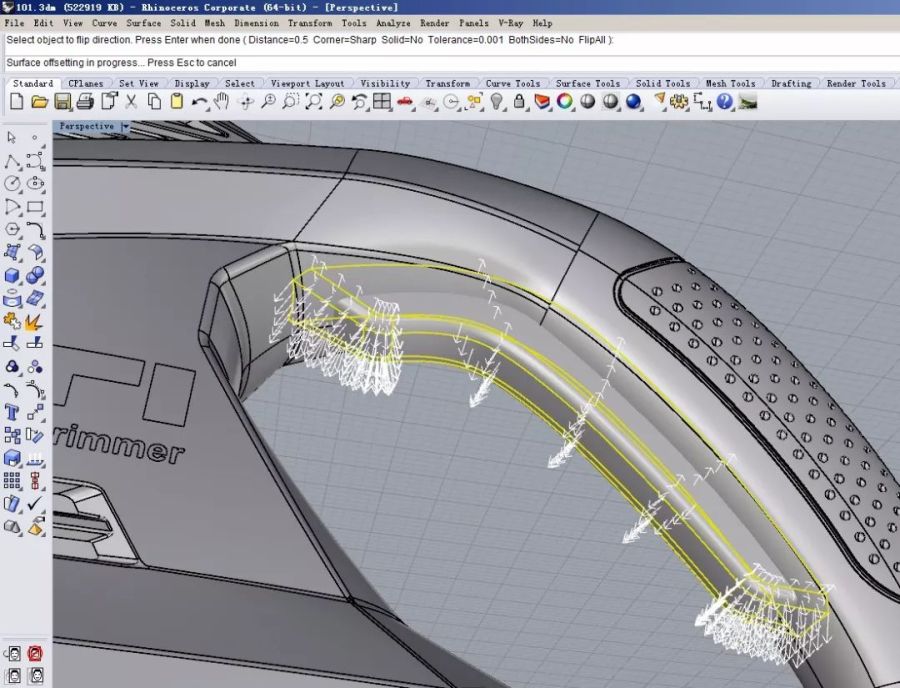Switch to the Render Tools tab
The image size is (900, 688).
point(858,84)
